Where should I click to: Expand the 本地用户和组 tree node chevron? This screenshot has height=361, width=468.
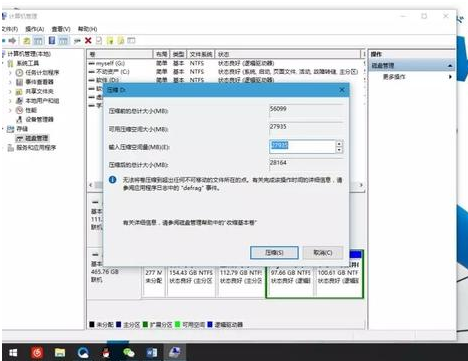point(10,101)
